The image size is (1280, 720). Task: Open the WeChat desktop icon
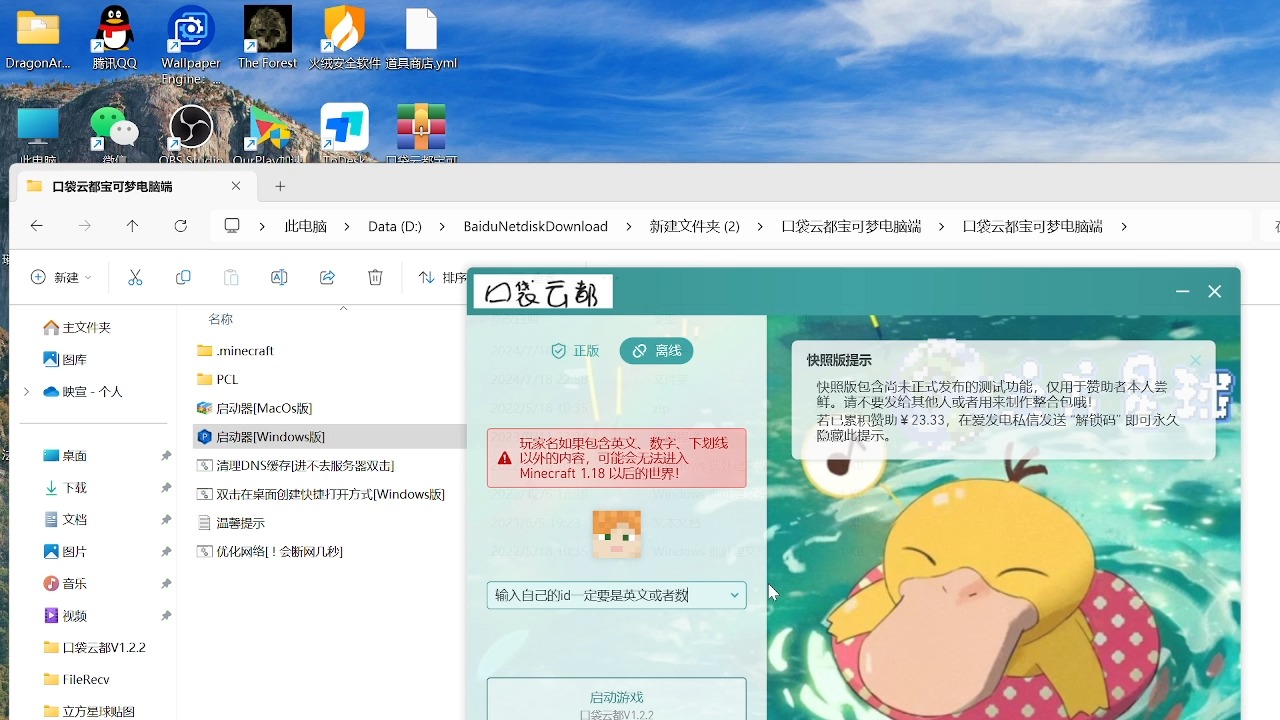coord(114,133)
